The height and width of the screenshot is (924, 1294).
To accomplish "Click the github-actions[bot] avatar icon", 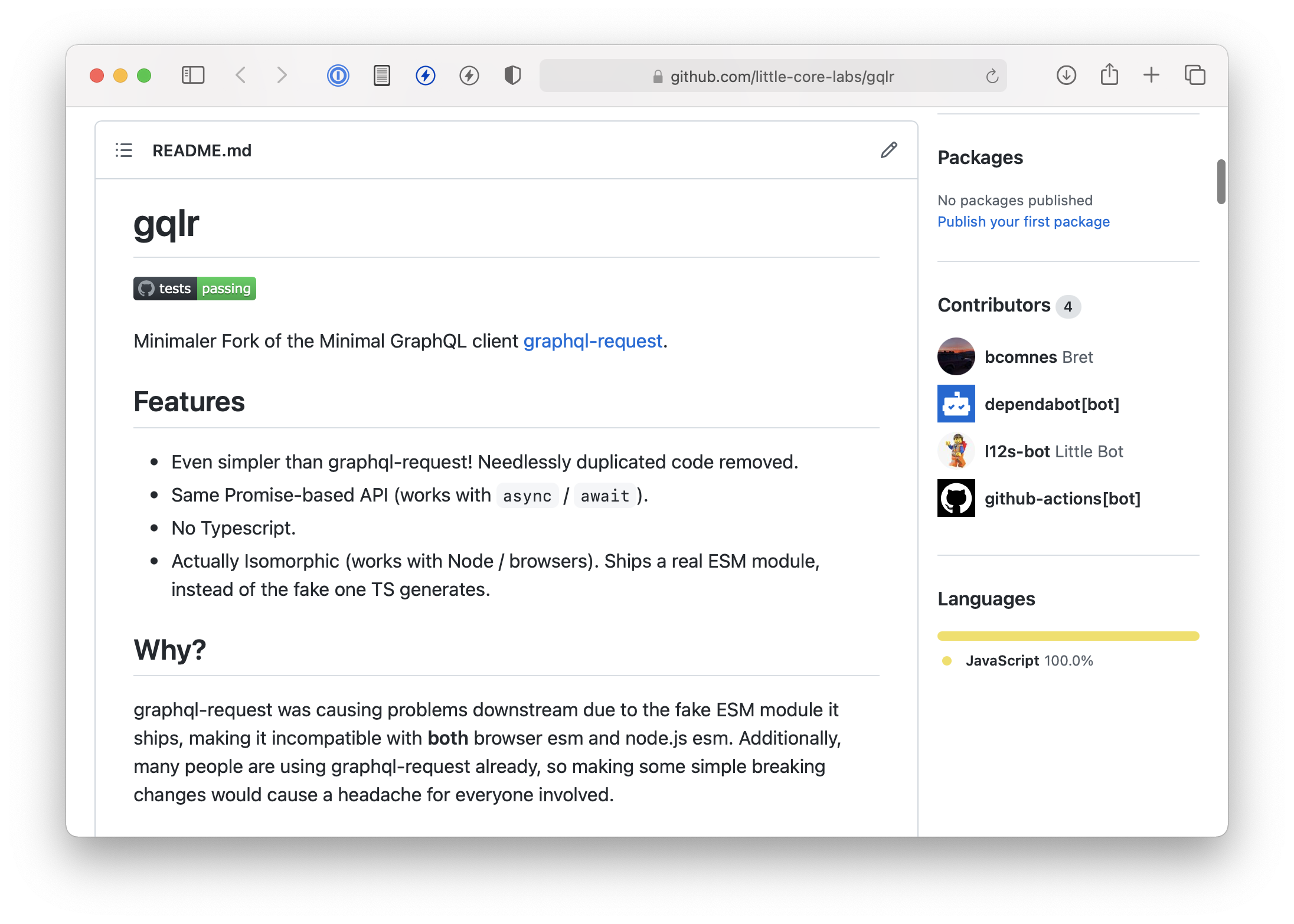I will [956, 498].
